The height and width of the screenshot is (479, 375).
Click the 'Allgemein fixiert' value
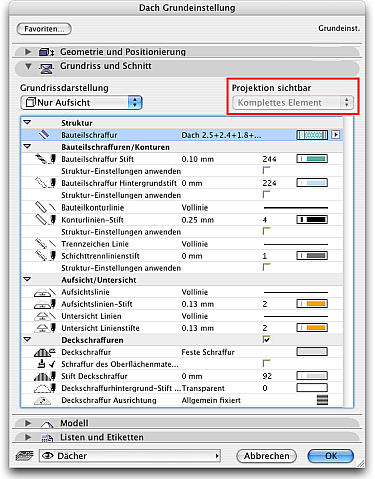point(211,400)
